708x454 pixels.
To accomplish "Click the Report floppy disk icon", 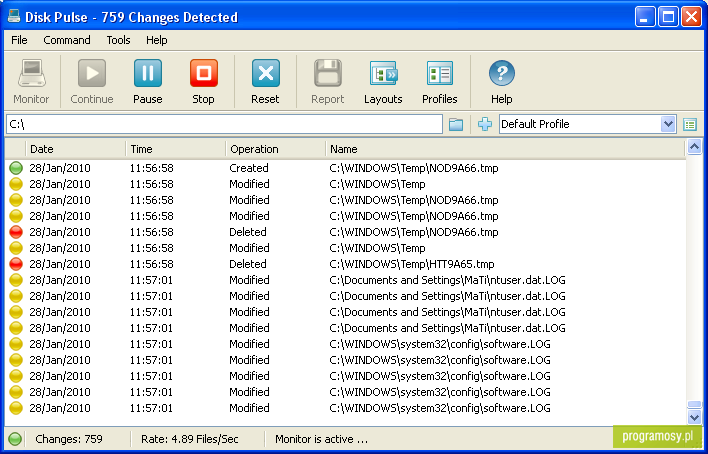I will (x=328, y=73).
